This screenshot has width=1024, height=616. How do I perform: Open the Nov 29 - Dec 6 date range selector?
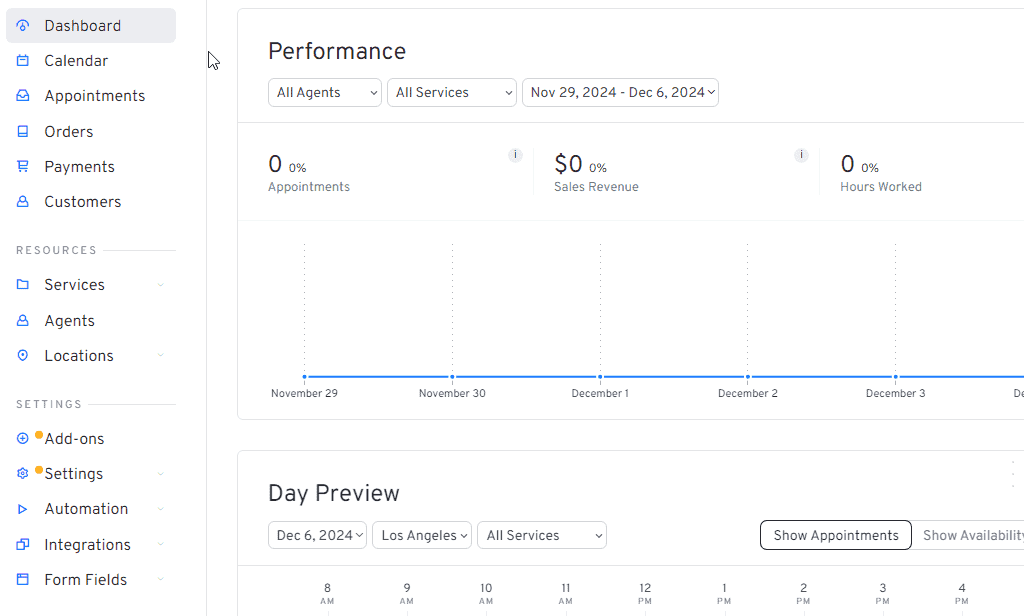pyautogui.click(x=620, y=92)
